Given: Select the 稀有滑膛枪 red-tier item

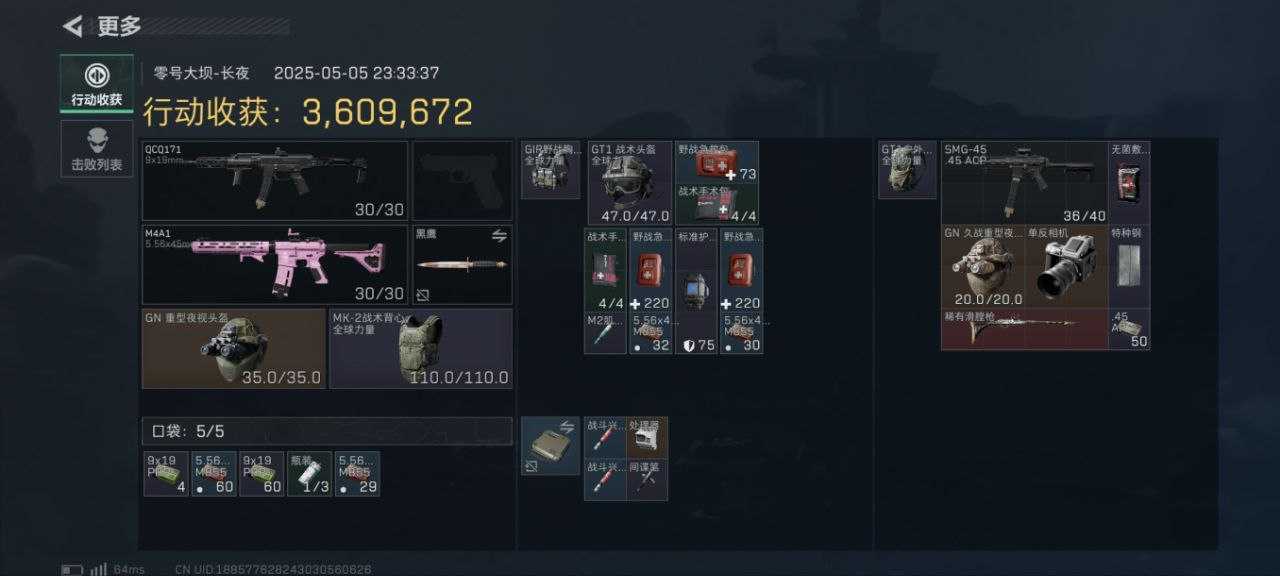Looking at the screenshot, I should (x=1024, y=329).
